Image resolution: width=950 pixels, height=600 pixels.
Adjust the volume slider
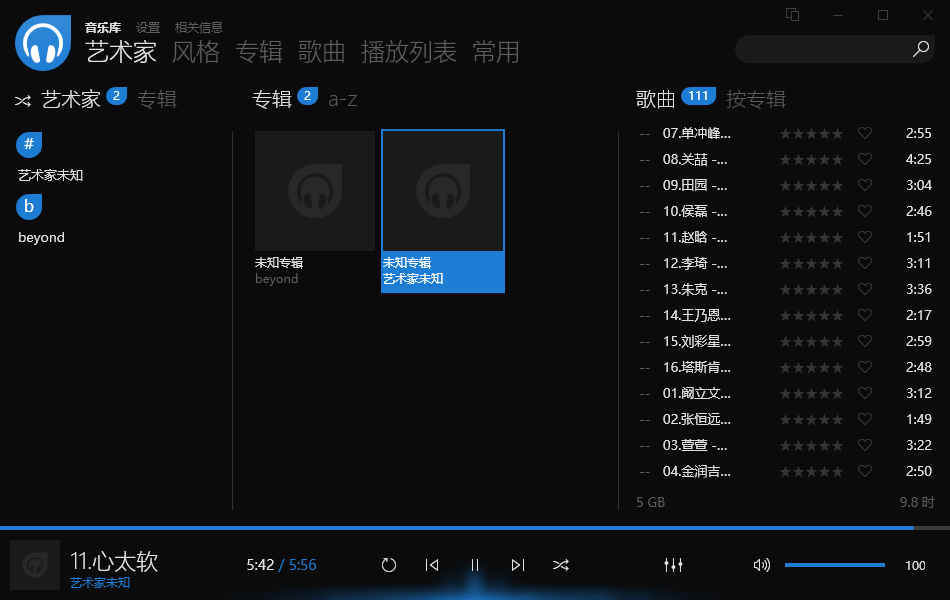(834, 565)
